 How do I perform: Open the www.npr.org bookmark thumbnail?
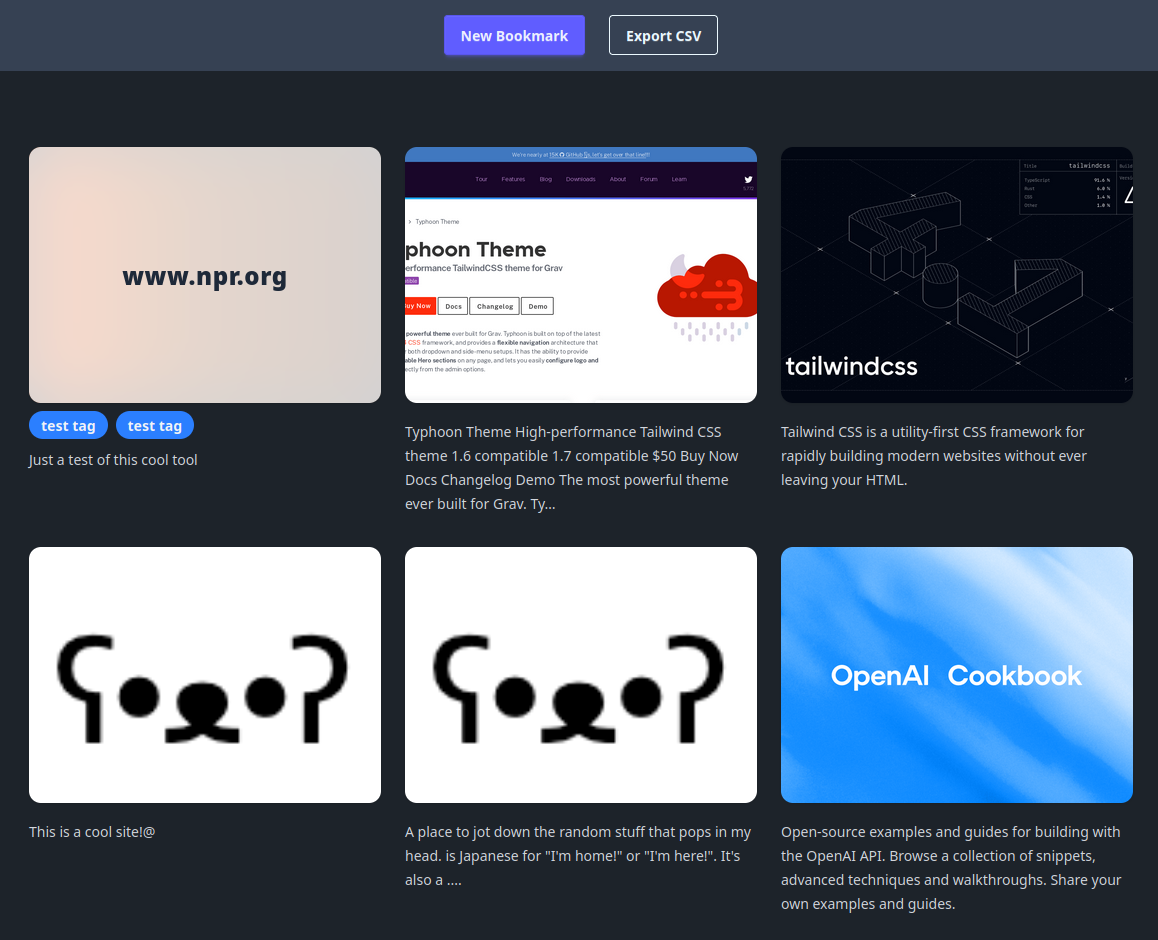click(205, 275)
